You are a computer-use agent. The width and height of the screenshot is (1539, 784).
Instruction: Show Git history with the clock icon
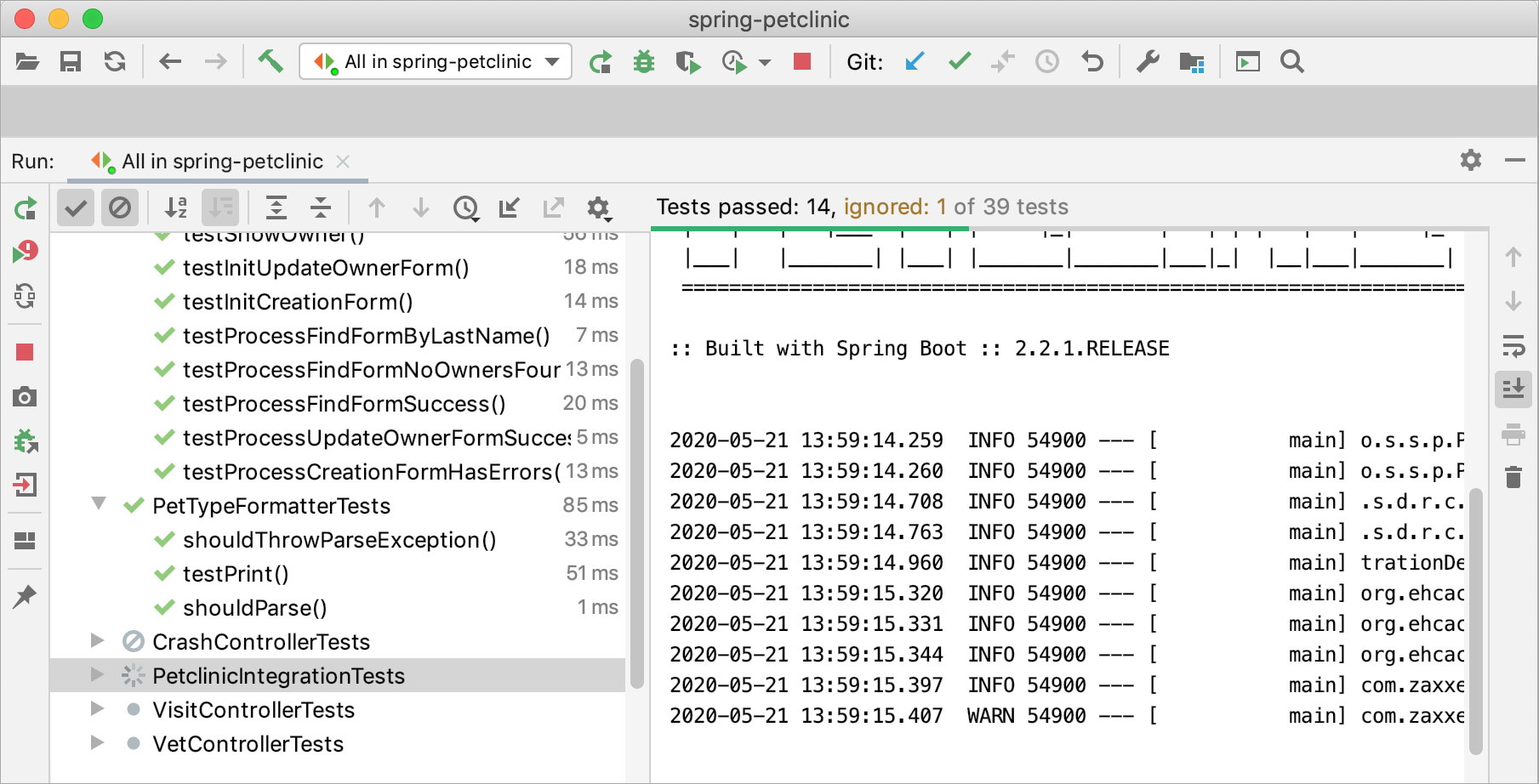tap(1047, 61)
